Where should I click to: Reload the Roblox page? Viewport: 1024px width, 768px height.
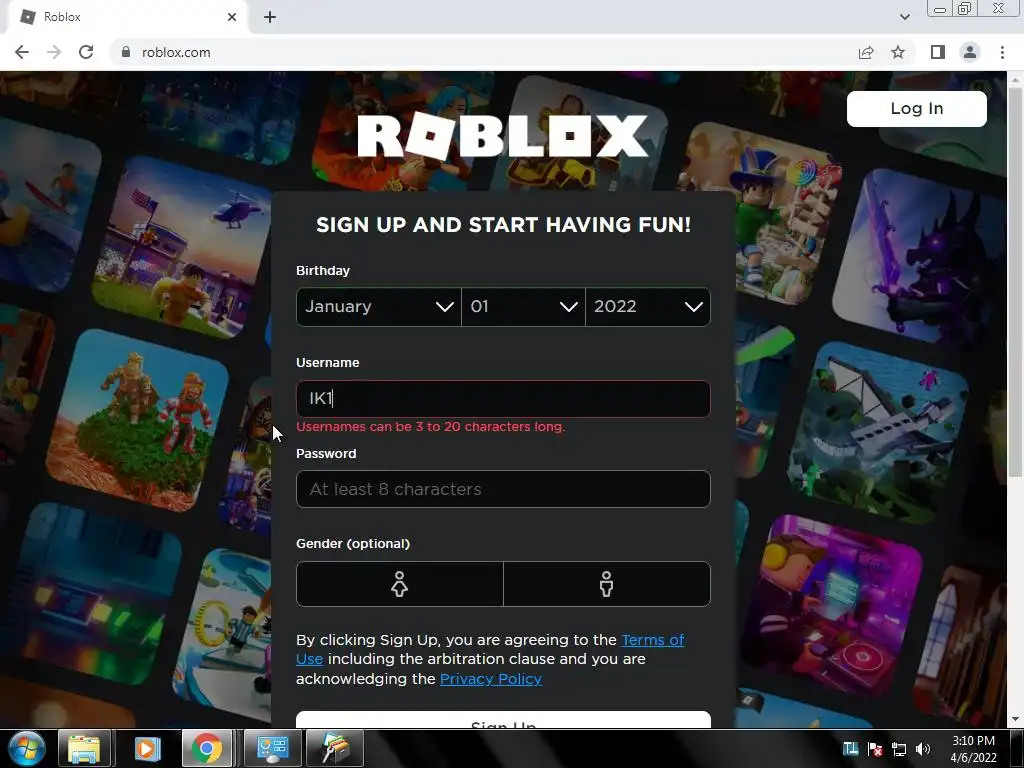[86, 52]
